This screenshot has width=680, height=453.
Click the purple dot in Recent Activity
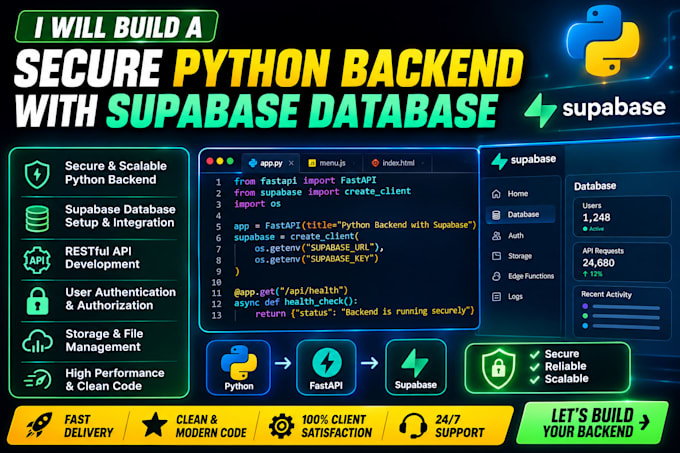pos(585,306)
